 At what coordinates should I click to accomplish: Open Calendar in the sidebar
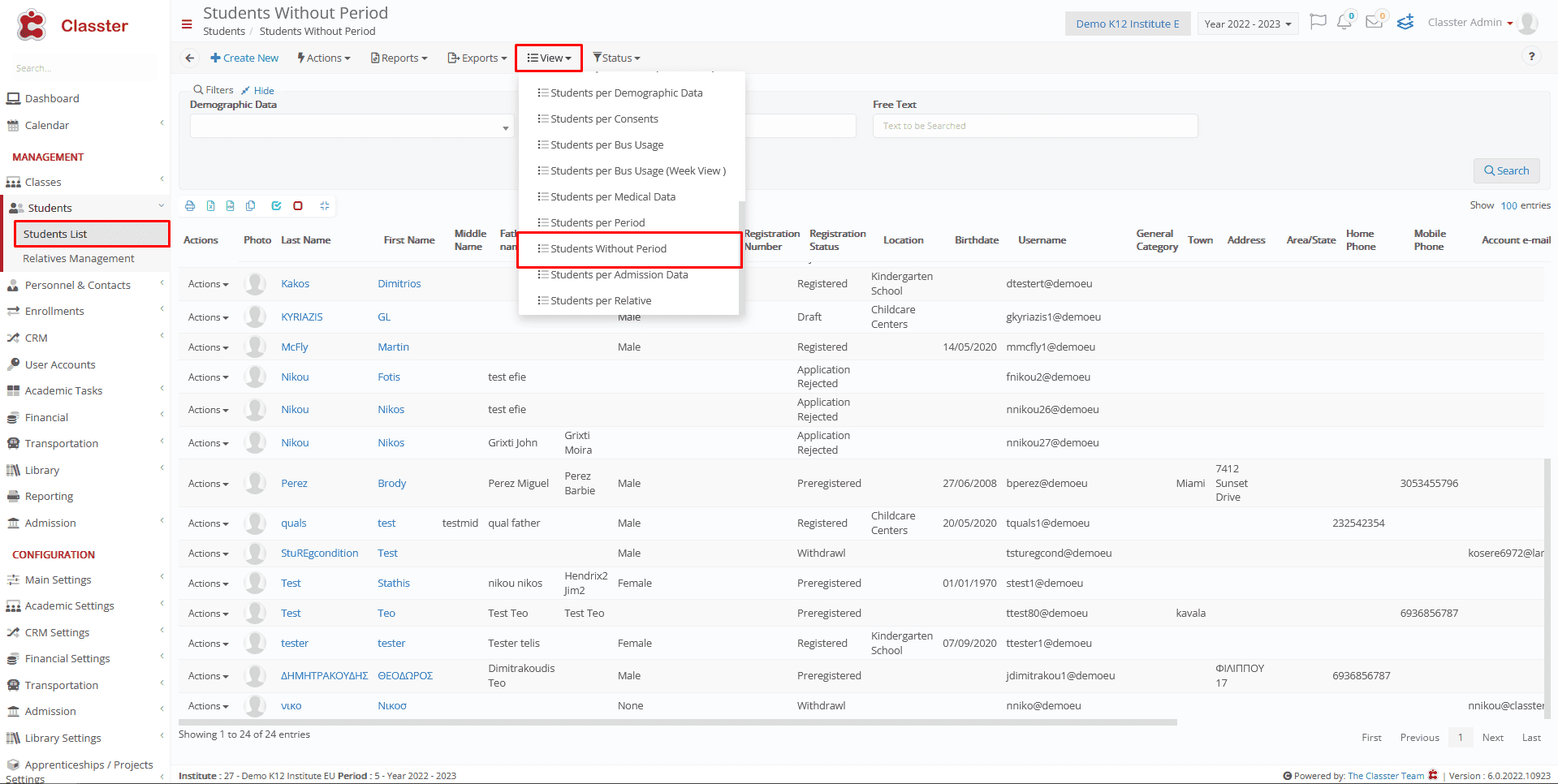[47, 125]
